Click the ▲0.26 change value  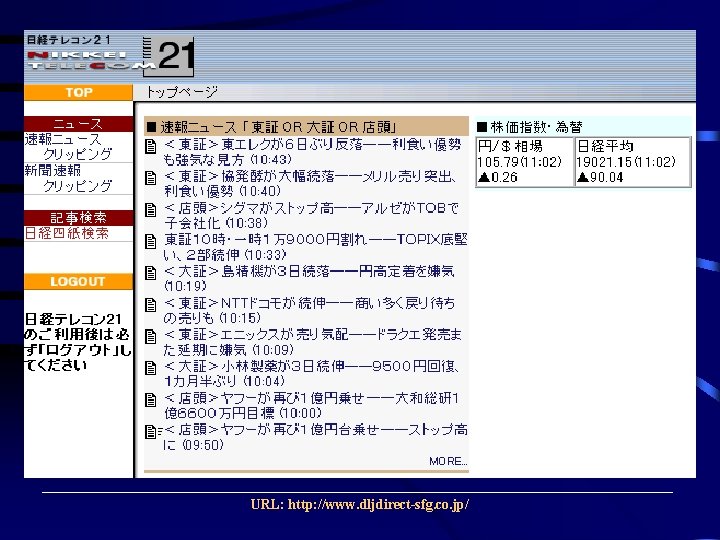[498, 177]
